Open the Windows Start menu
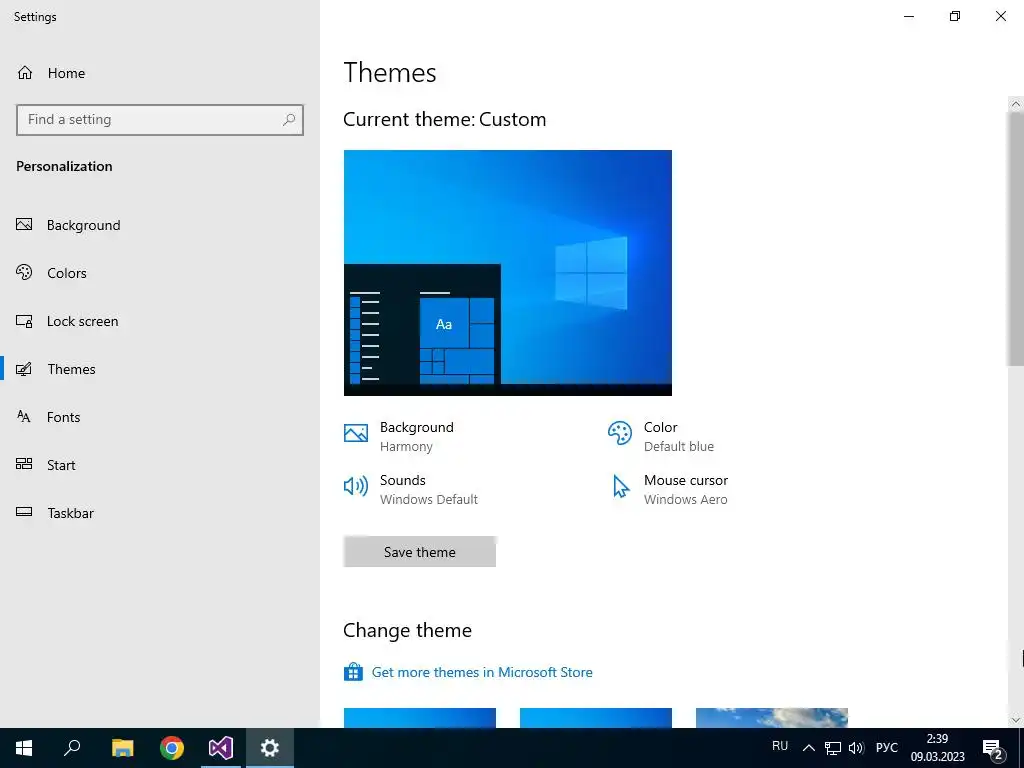Screen dimensions: 1024x768 [x=24, y=748]
